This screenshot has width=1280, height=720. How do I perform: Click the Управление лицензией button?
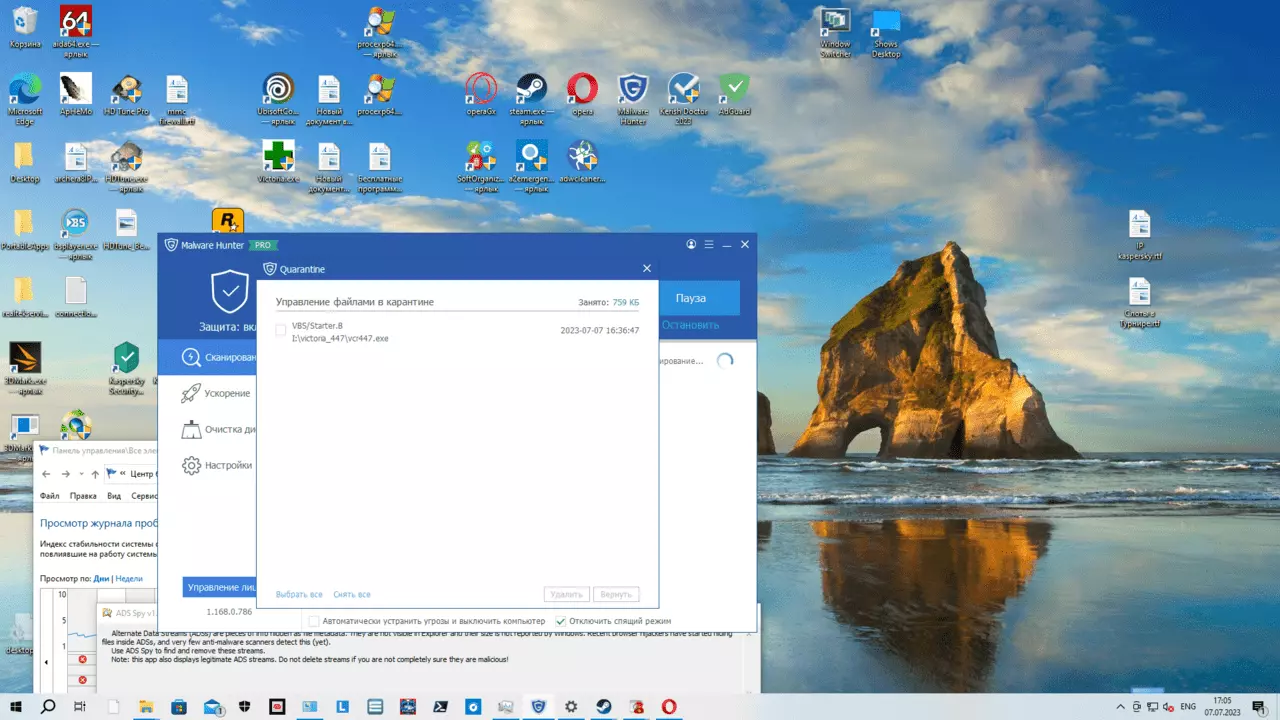[x=220, y=587]
